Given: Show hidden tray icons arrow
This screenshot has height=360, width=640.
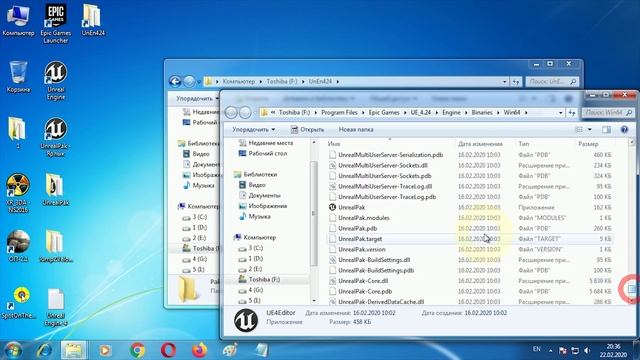Looking at the screenshot, I should [551, 350].
